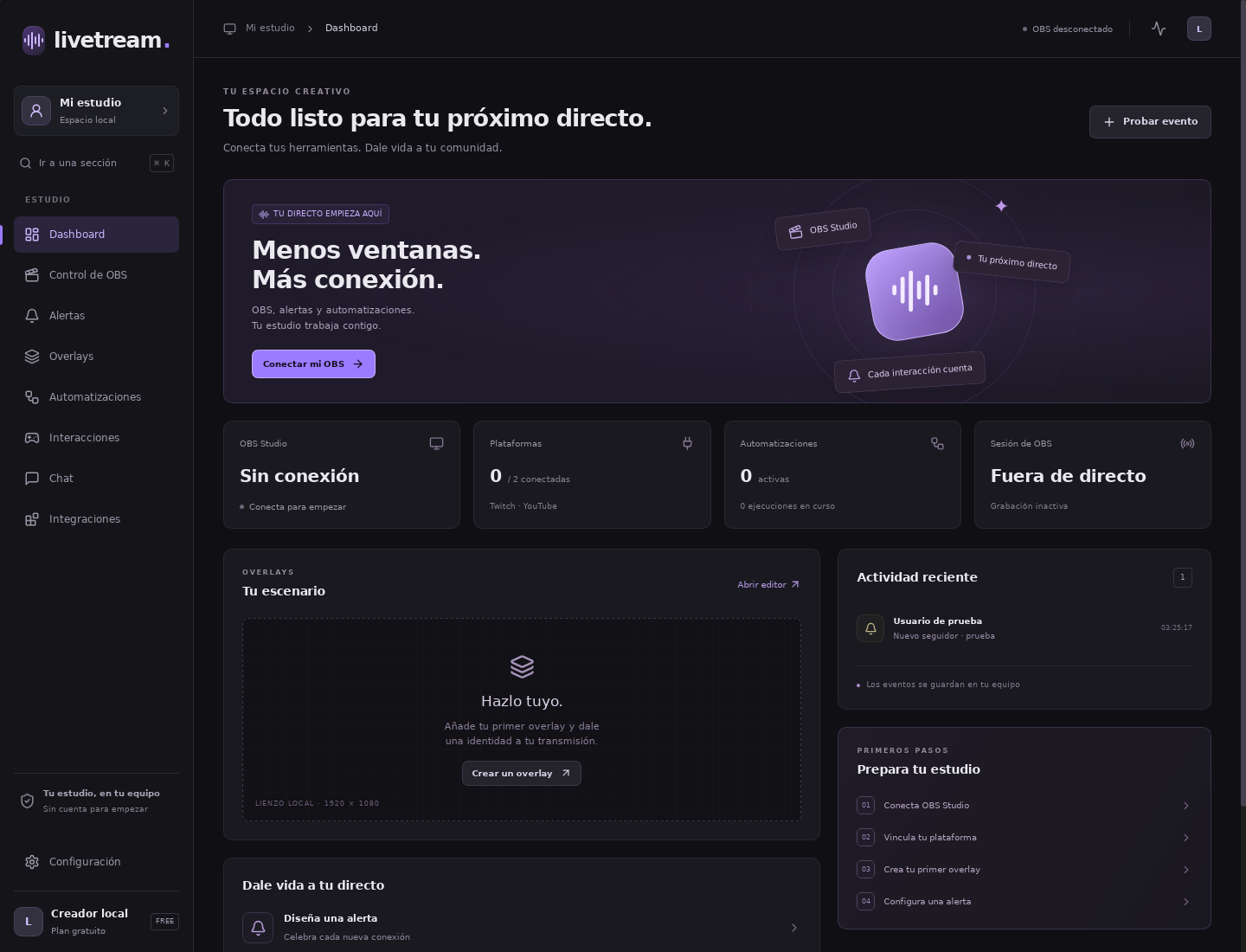
Task: Click the plug icon on Plataformas card
Action: coord(687,443)
